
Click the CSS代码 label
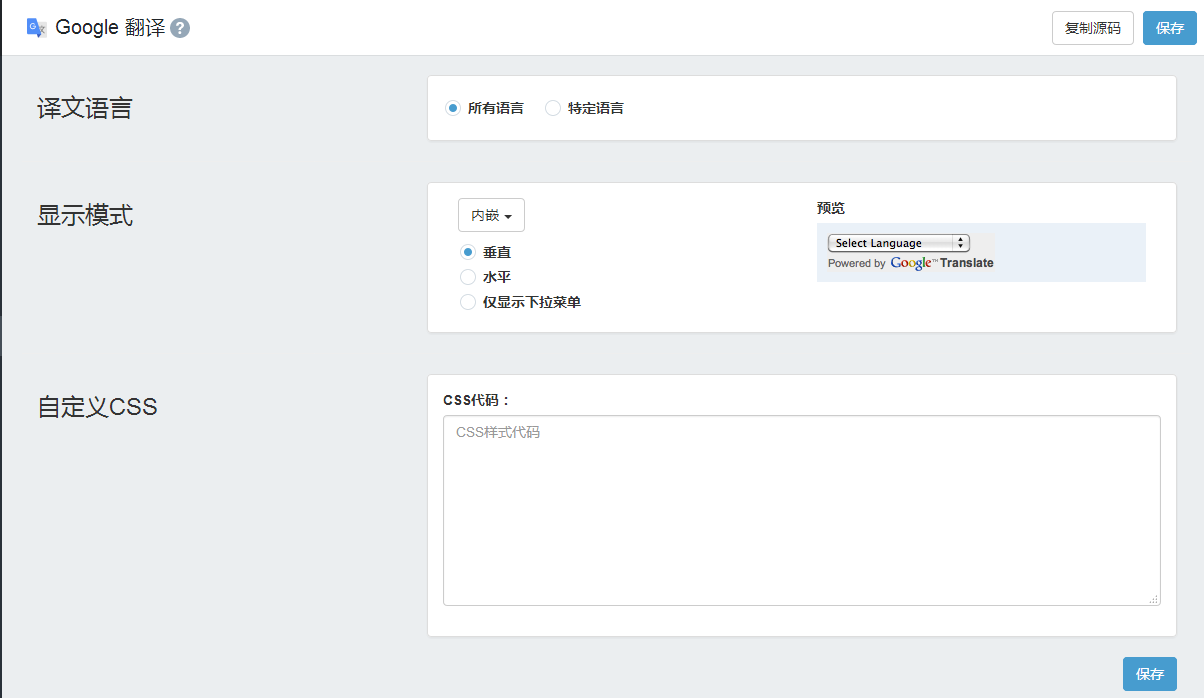(x=476, y=400)
